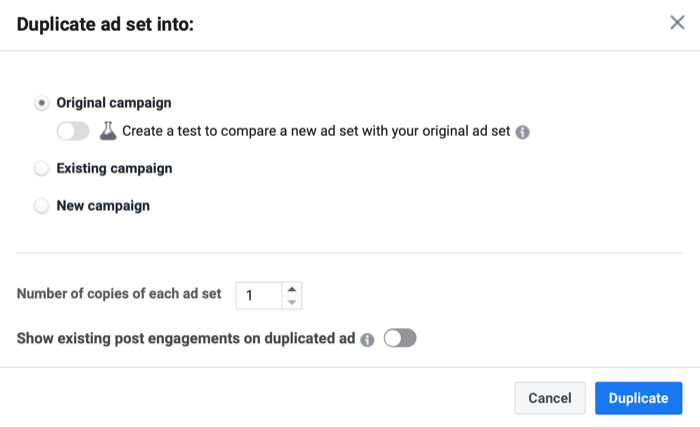Click the New campaign label text
This screenshot has height=427, width=700.
[x=103, y=206]
